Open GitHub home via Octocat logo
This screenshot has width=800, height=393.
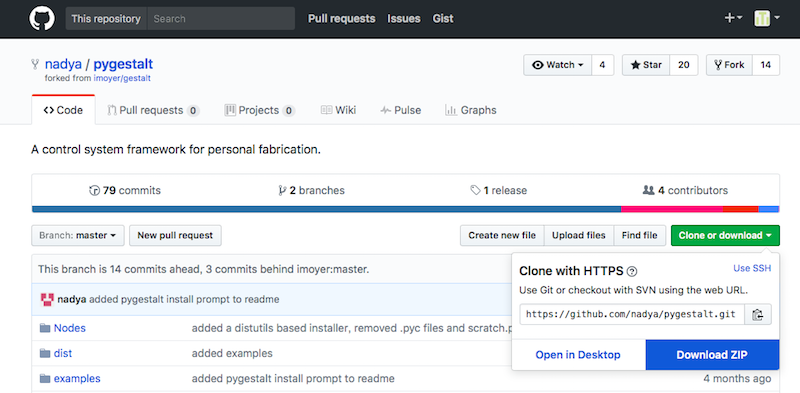tap(42, 18)
